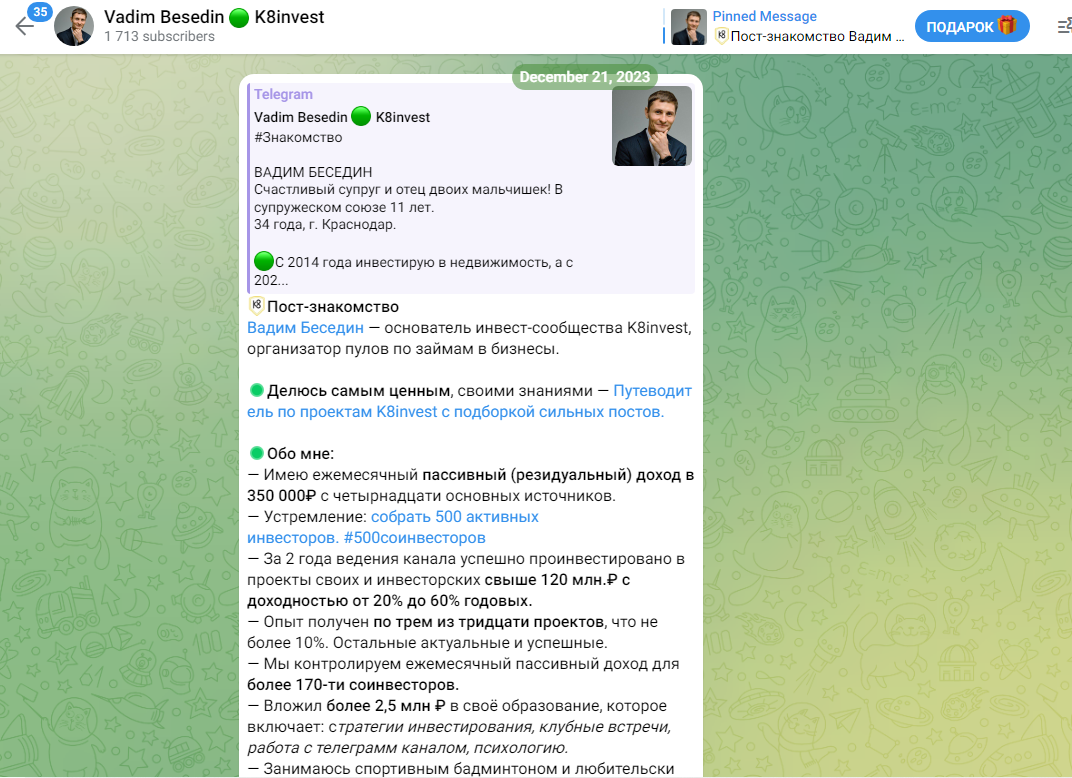
Task: Go back using the arrow icon
Action: click(25, 27)
